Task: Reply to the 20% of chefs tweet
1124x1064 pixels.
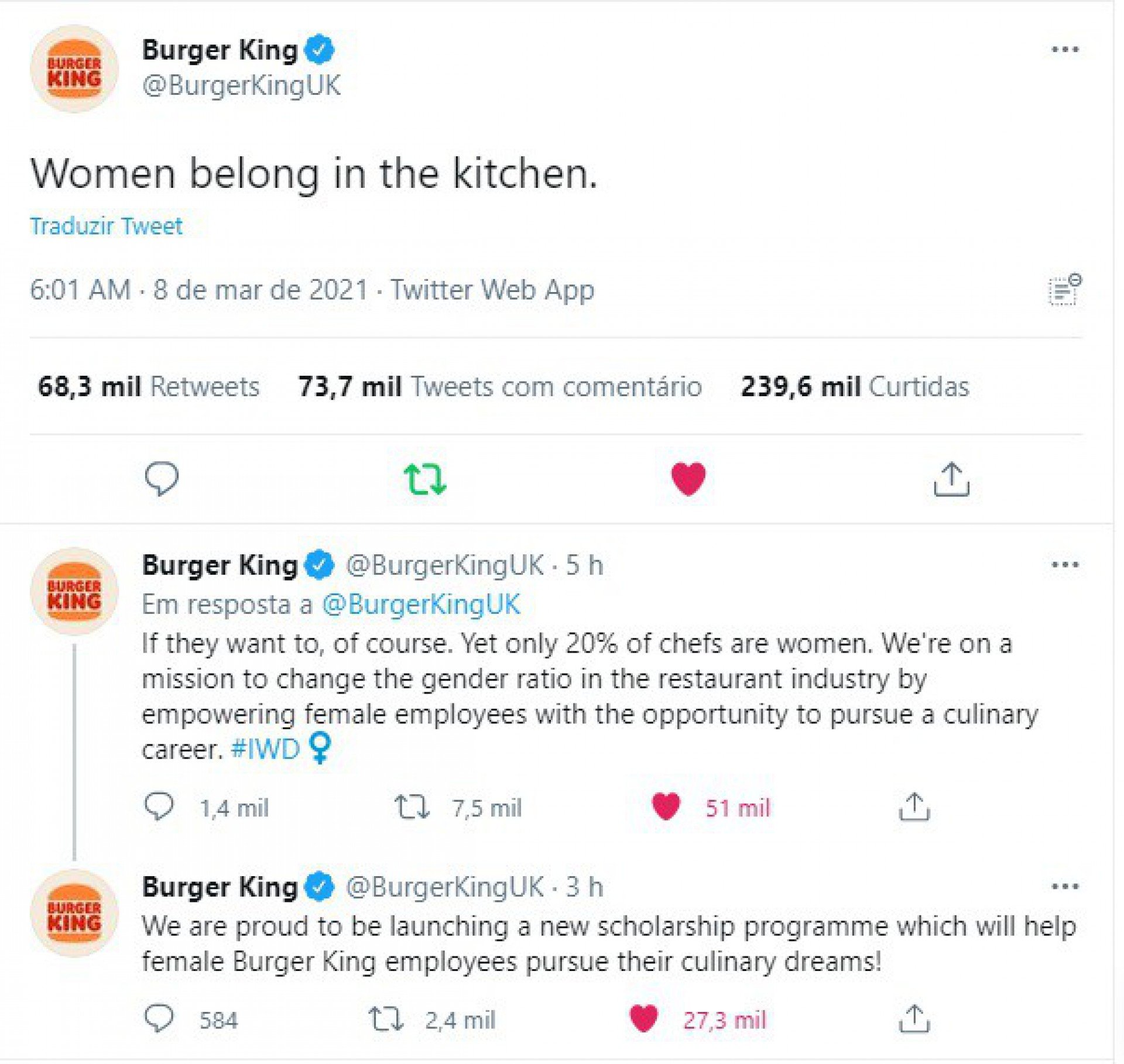Action: click(x=159, y=807)
